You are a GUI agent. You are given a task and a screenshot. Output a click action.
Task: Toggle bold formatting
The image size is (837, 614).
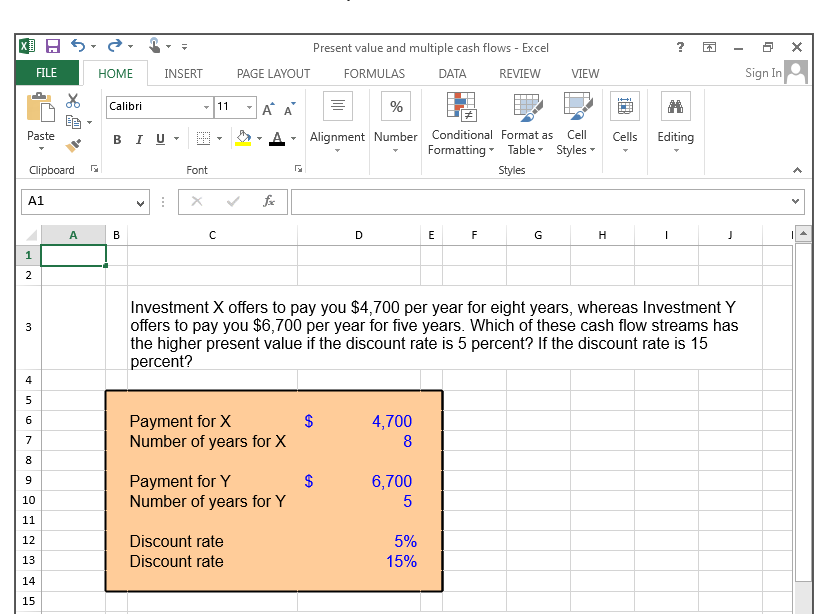tap(117, 140)
